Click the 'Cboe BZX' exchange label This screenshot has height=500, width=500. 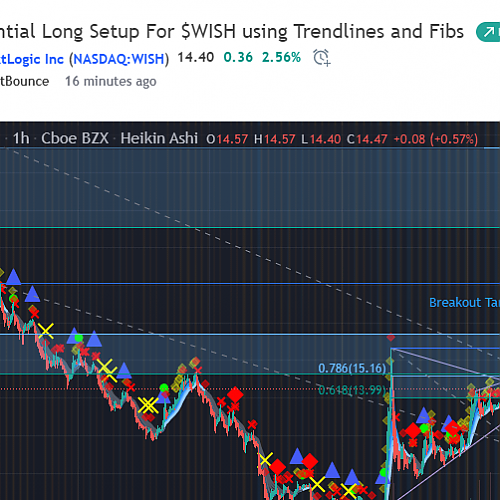[75, 138]
